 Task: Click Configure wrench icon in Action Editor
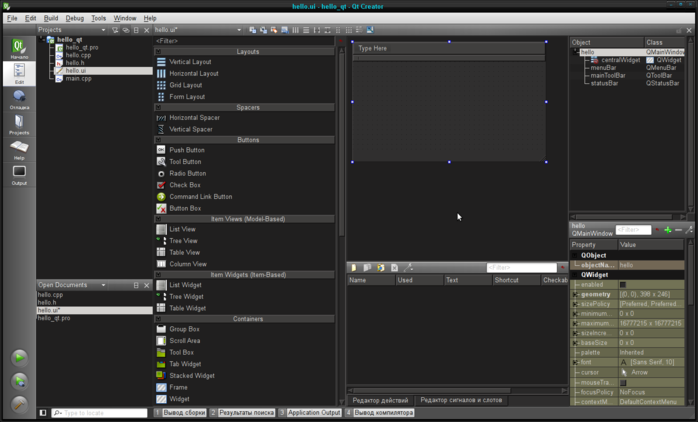tap(408, 268)
